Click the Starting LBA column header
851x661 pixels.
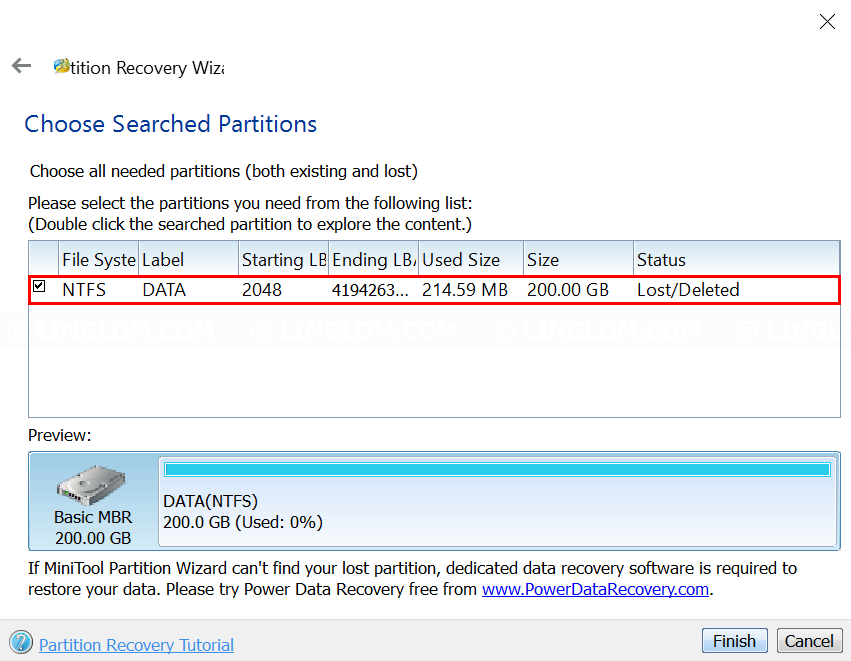(x=283, y=259)
